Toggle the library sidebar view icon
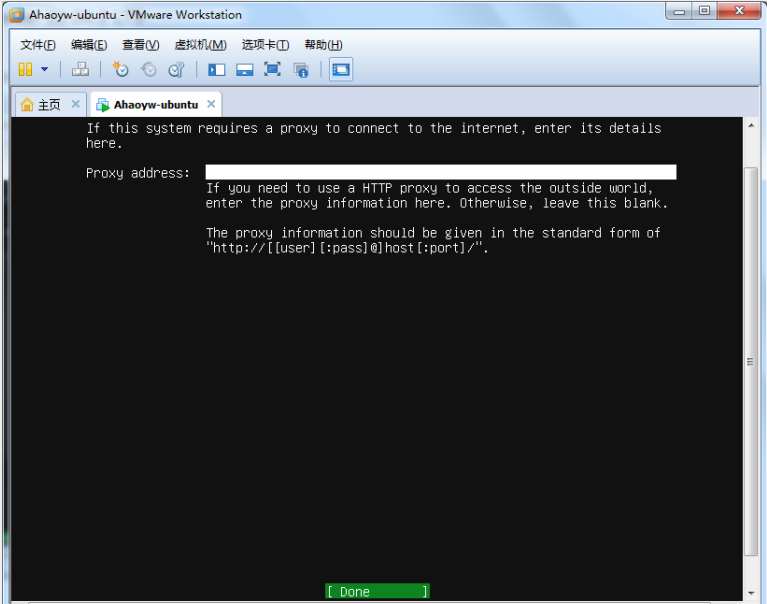This screenshot has height=604, width=767. (216, 69)
